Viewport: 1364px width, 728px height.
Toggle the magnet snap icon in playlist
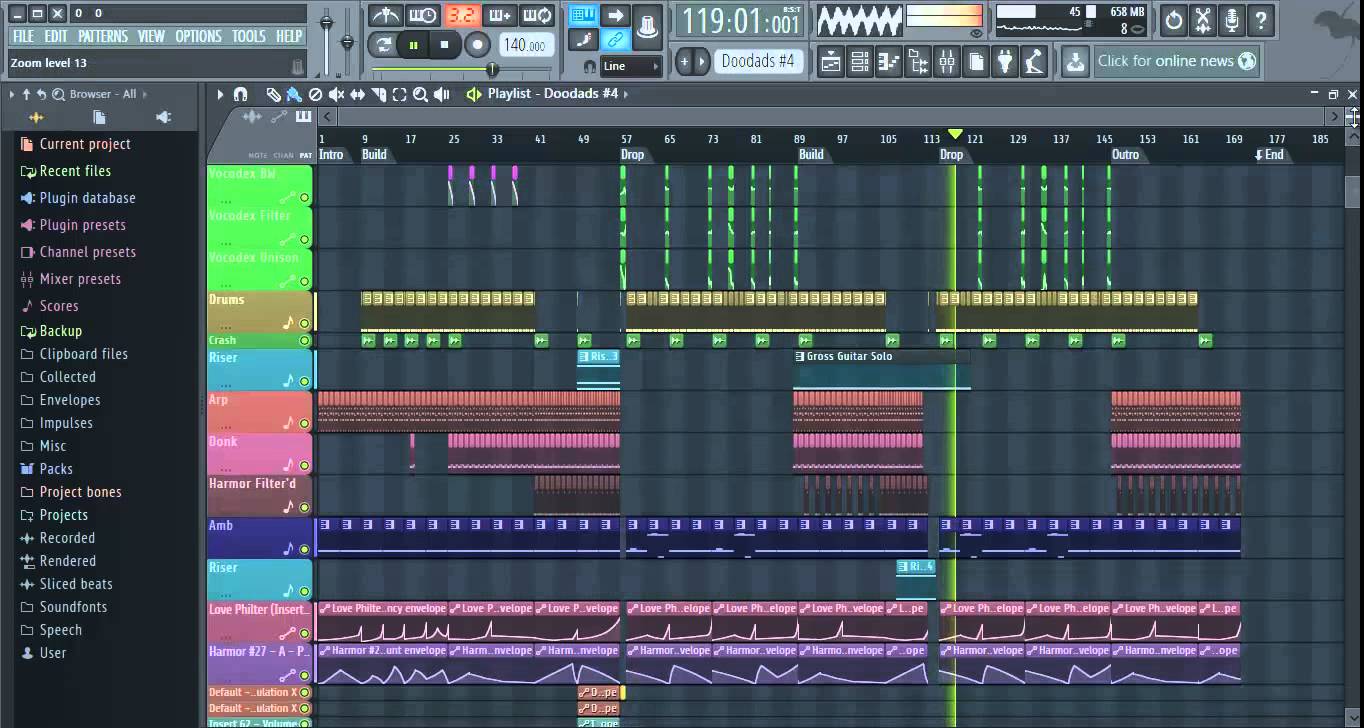tap(240, 94)
